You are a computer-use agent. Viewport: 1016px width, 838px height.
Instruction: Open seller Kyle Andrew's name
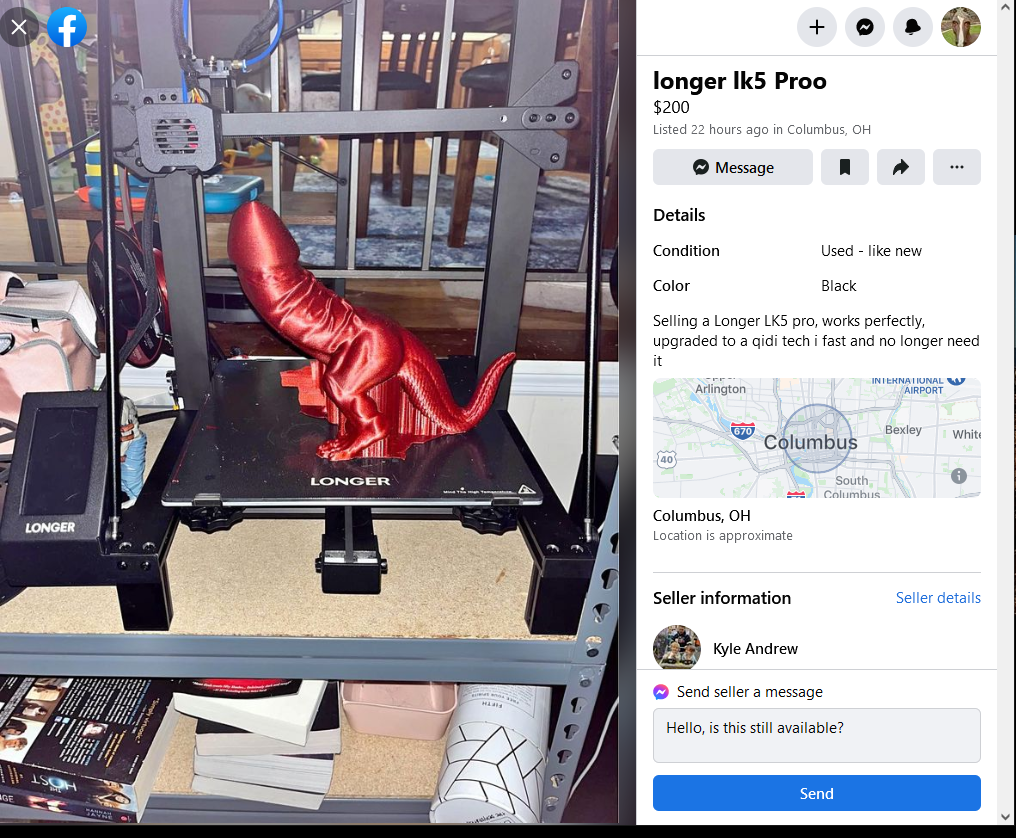755,649
